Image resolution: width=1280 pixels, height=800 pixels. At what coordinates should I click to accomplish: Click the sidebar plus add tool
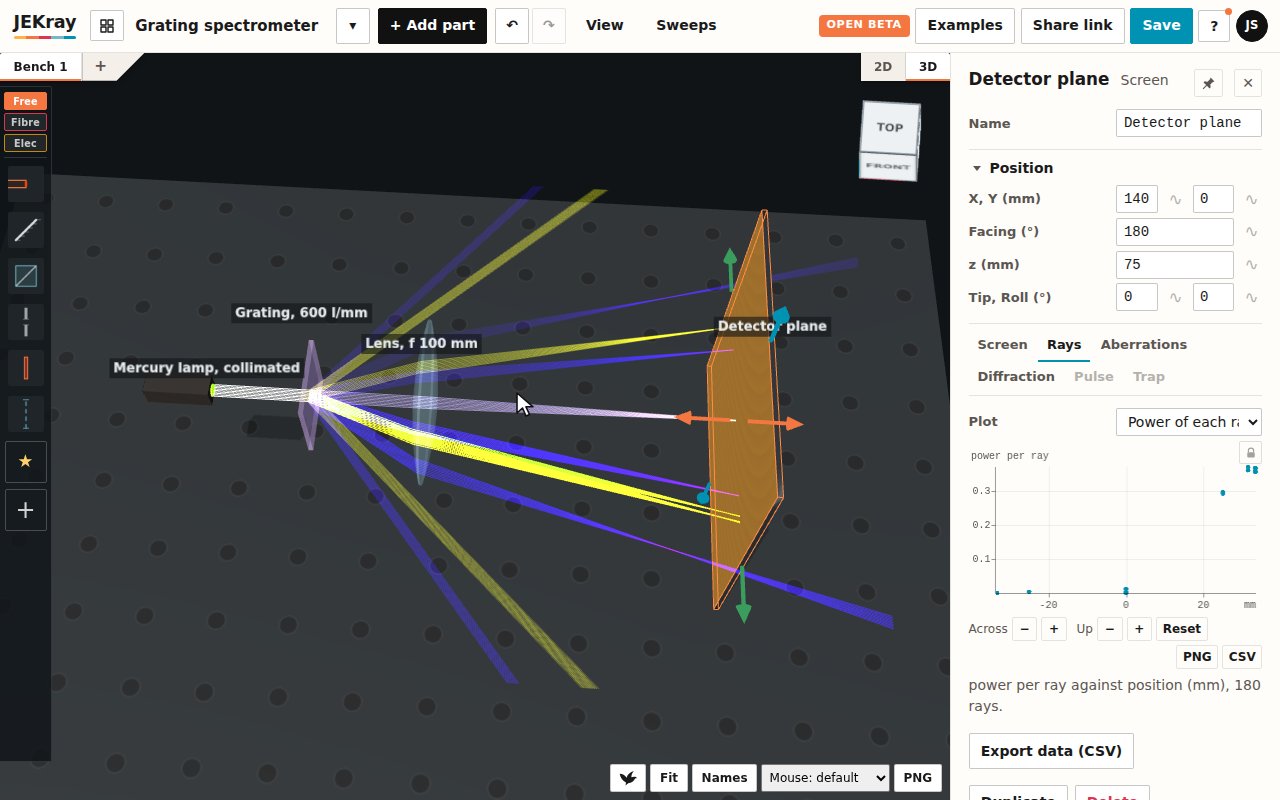(x=26, y=510)
